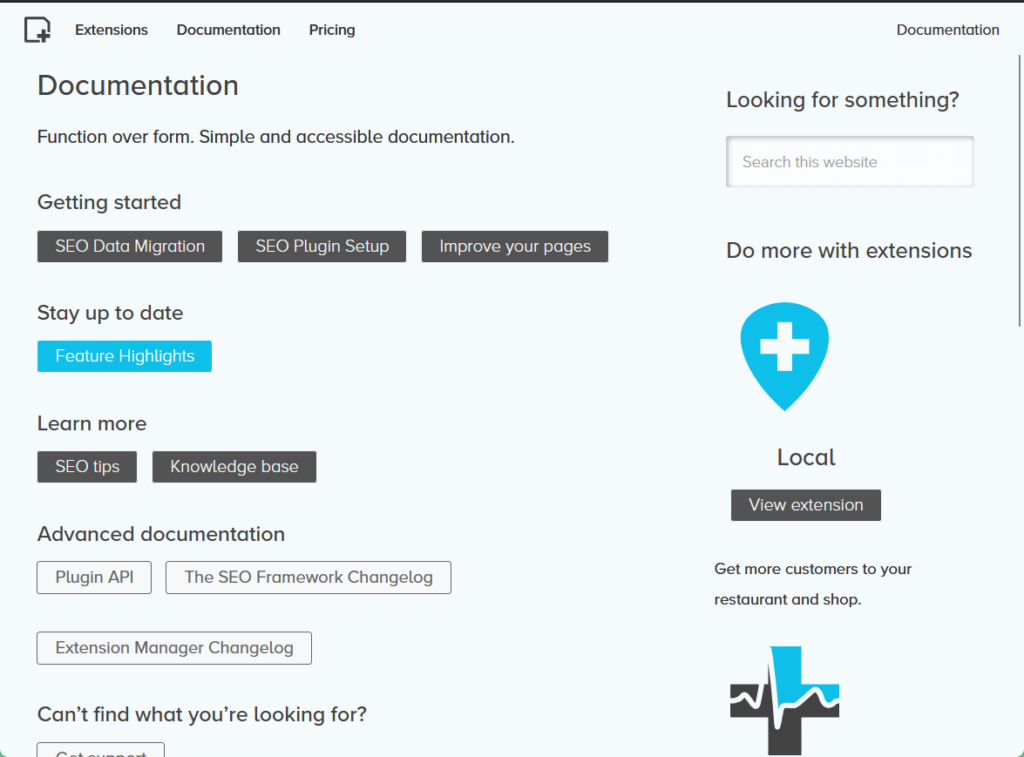Viewport: 1024px width, 757px height.
Task: Click the SEO tips button
Action: tap(87, 466)
